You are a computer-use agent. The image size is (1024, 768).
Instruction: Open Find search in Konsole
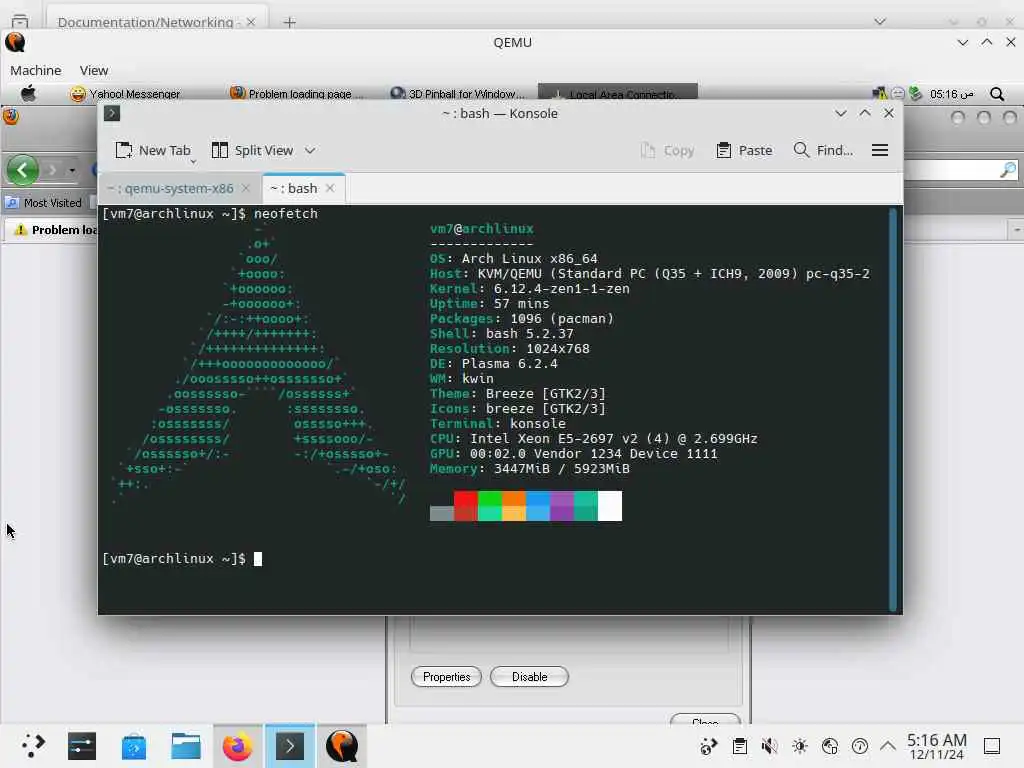point(823,150)
